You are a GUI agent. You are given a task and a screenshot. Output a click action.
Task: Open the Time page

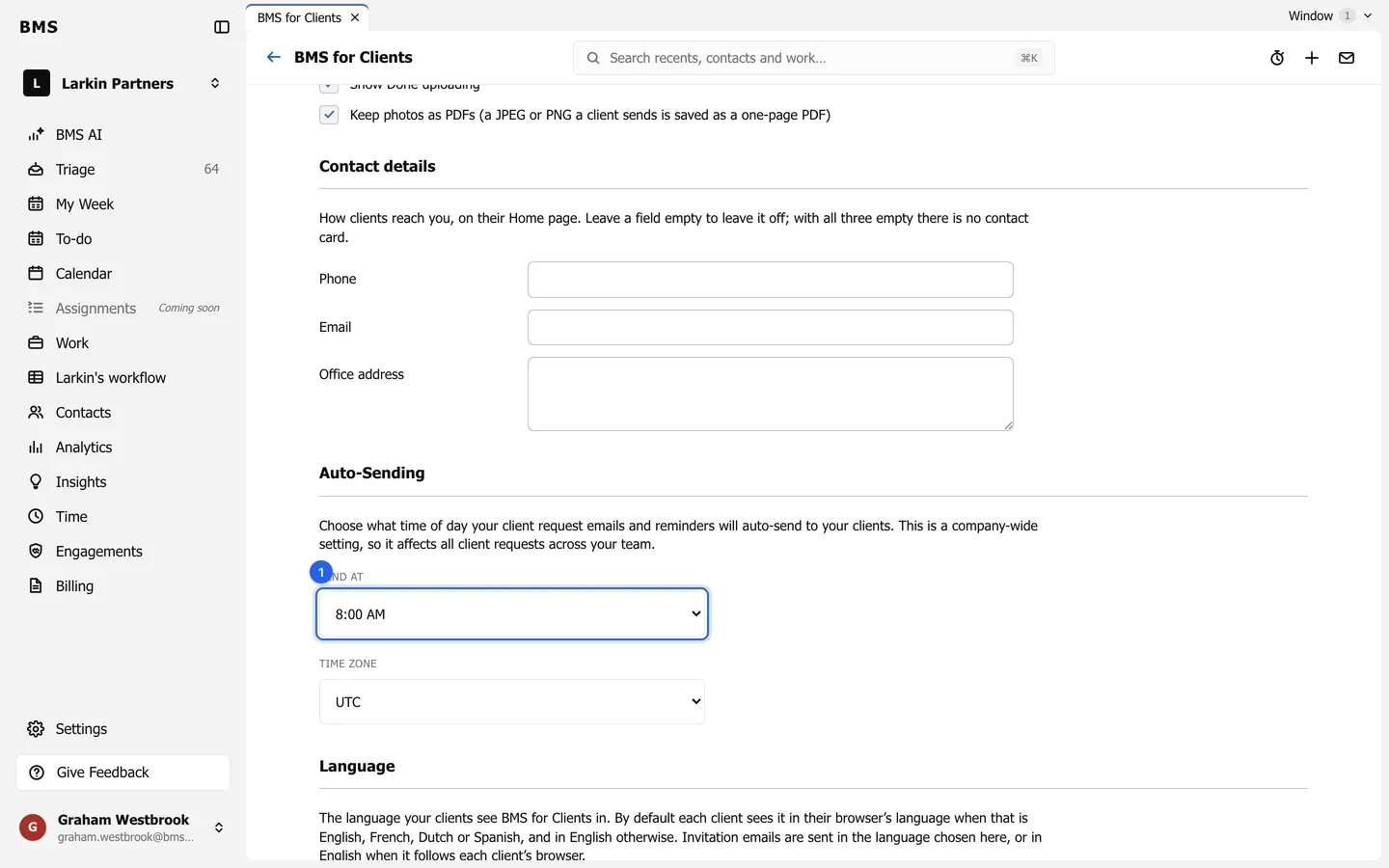tap(123, 517)
